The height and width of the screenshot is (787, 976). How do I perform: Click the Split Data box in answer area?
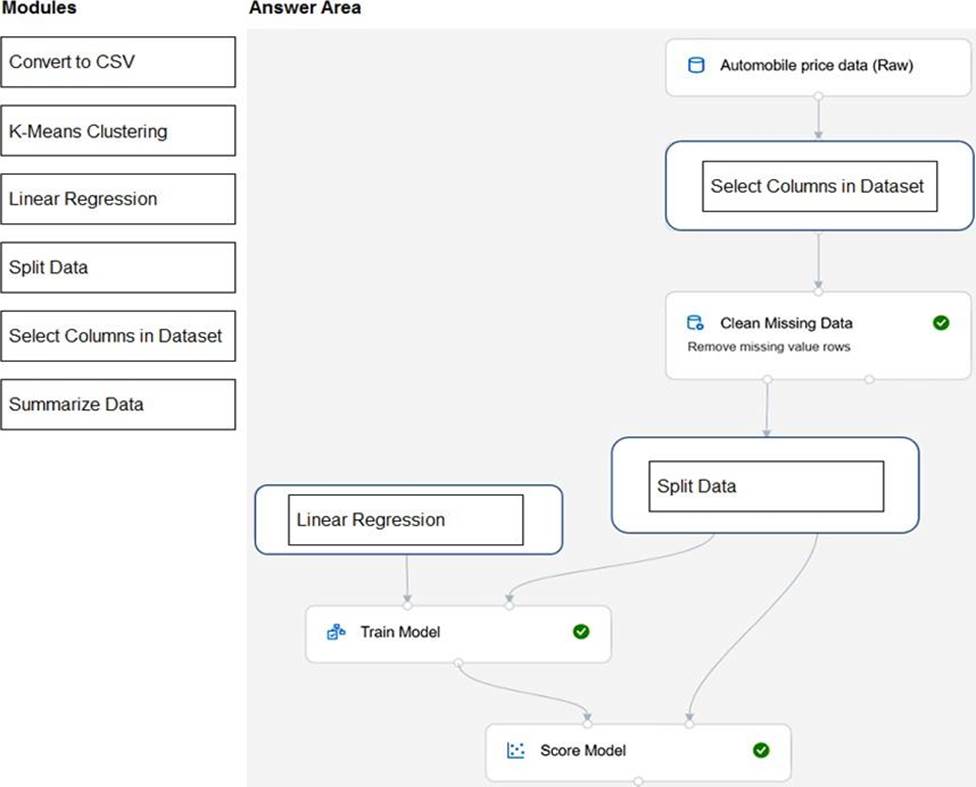[x=766, y=486]
